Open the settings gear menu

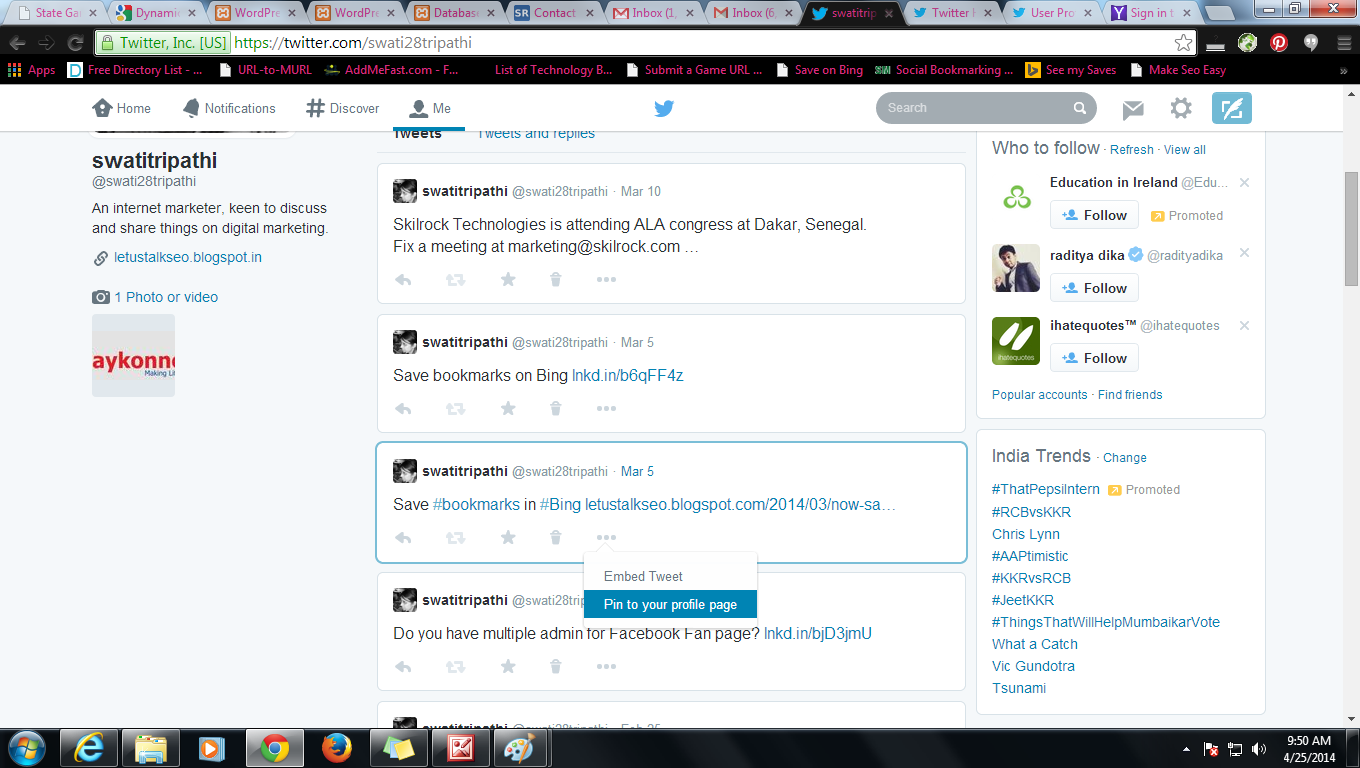click(x=1181, y=108)
